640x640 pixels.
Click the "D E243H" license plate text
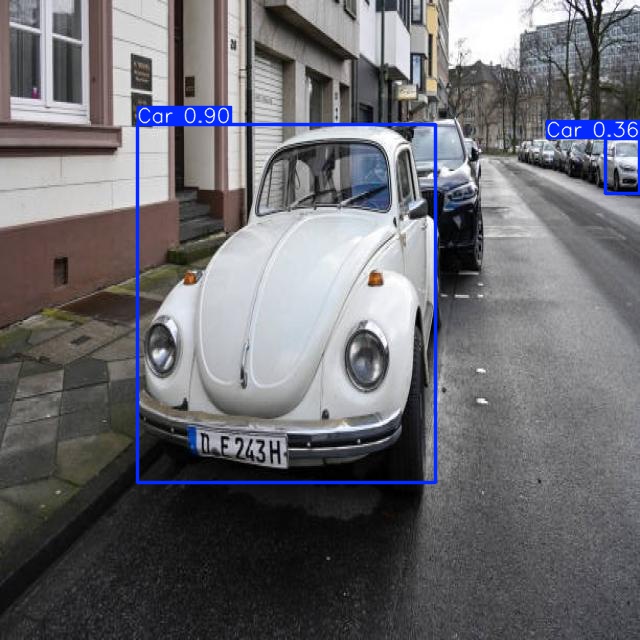click(x=242, y=448)
